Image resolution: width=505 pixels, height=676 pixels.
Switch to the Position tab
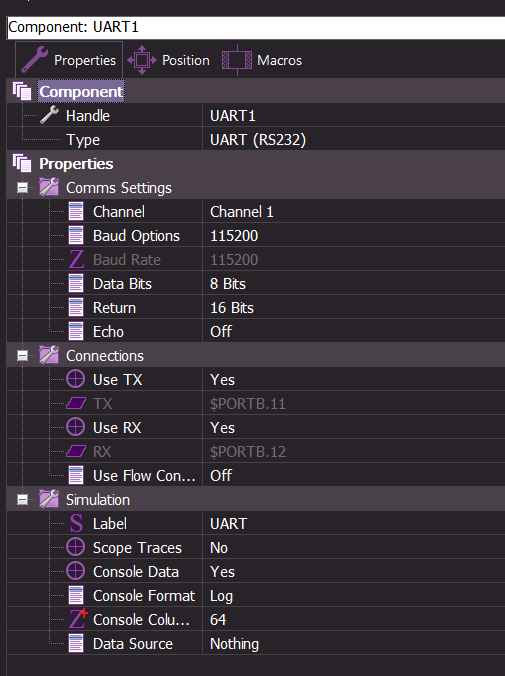pyautogui.click(x=169, y=60)
